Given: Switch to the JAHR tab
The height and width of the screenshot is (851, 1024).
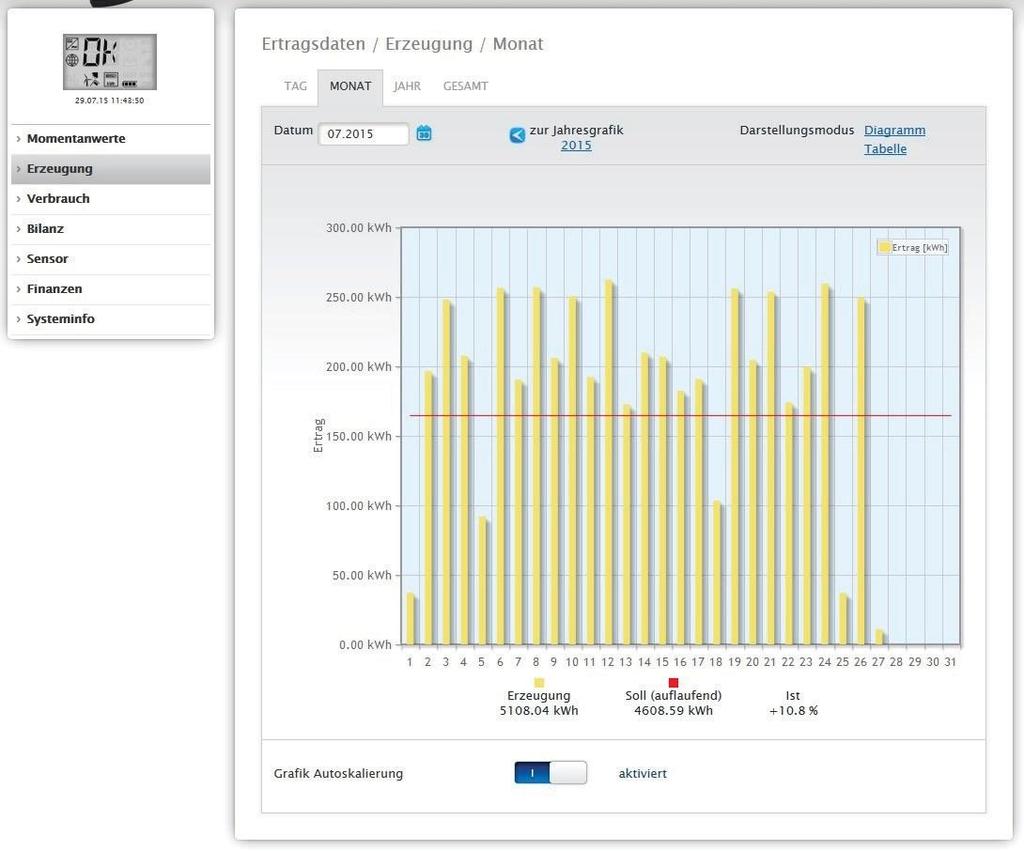Looking at the screenshot, I should tap(407, 86).
